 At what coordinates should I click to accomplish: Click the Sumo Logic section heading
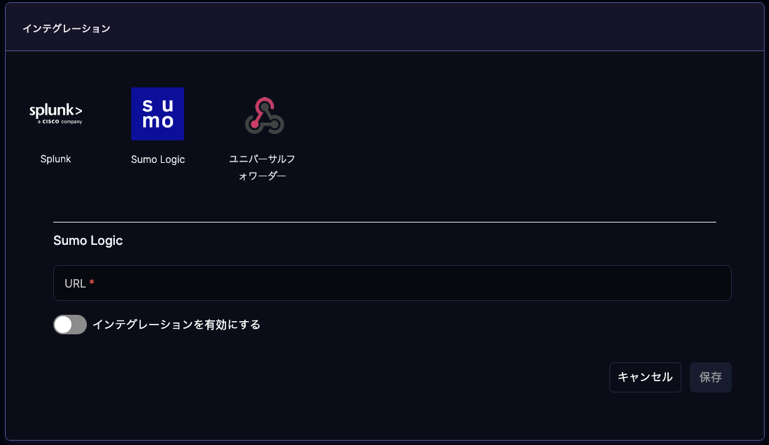pos(88,240)
